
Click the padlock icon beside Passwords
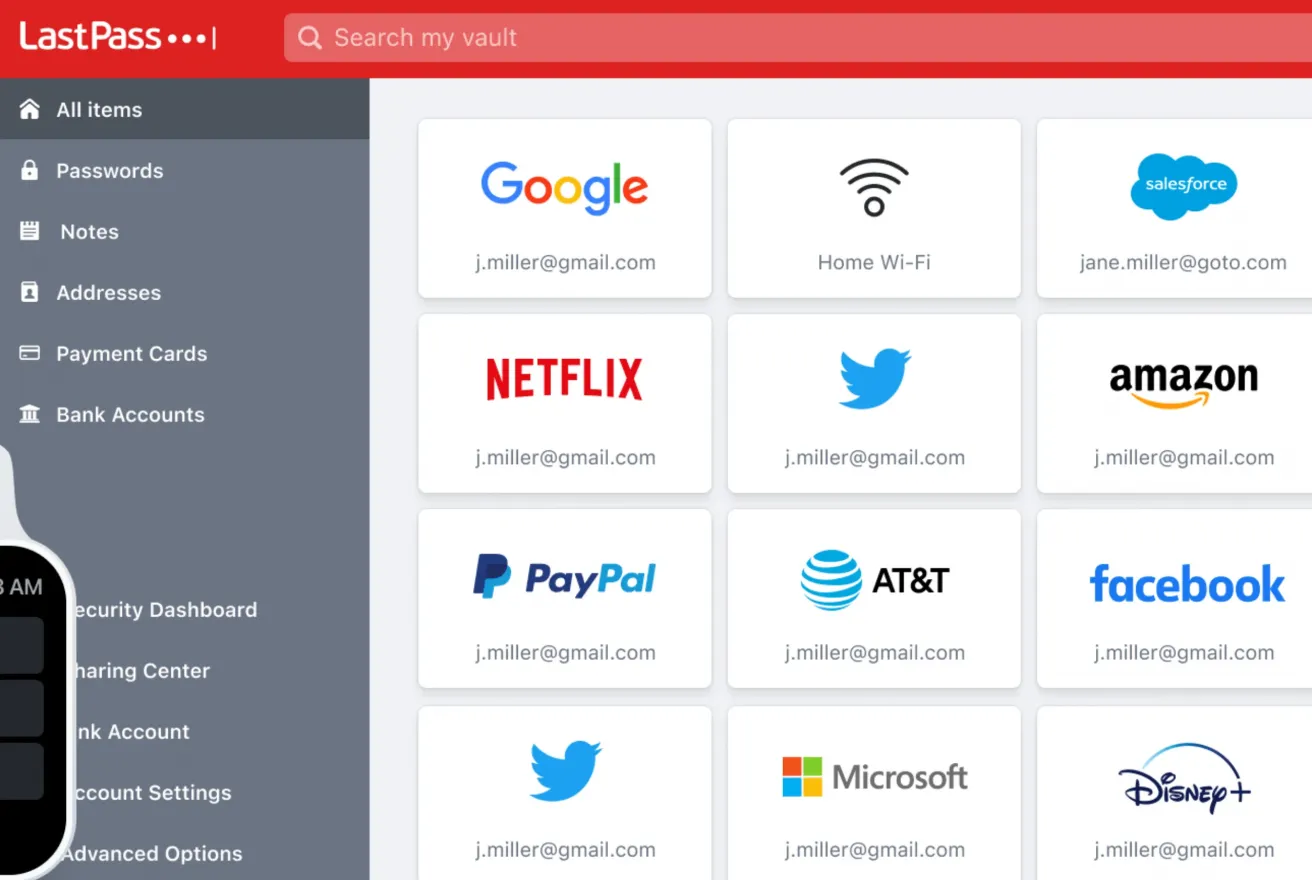point(30,170)
